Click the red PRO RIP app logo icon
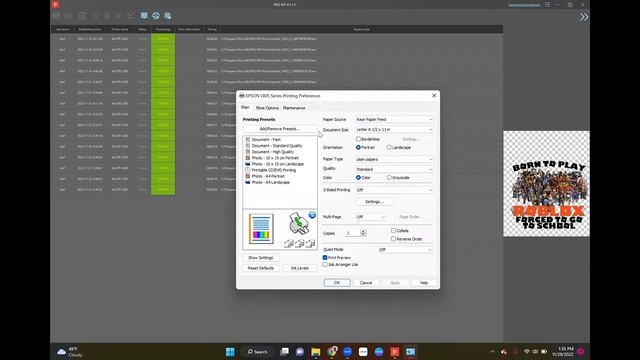This screenshot has width=640, height=360. click(x=56, y=4)
